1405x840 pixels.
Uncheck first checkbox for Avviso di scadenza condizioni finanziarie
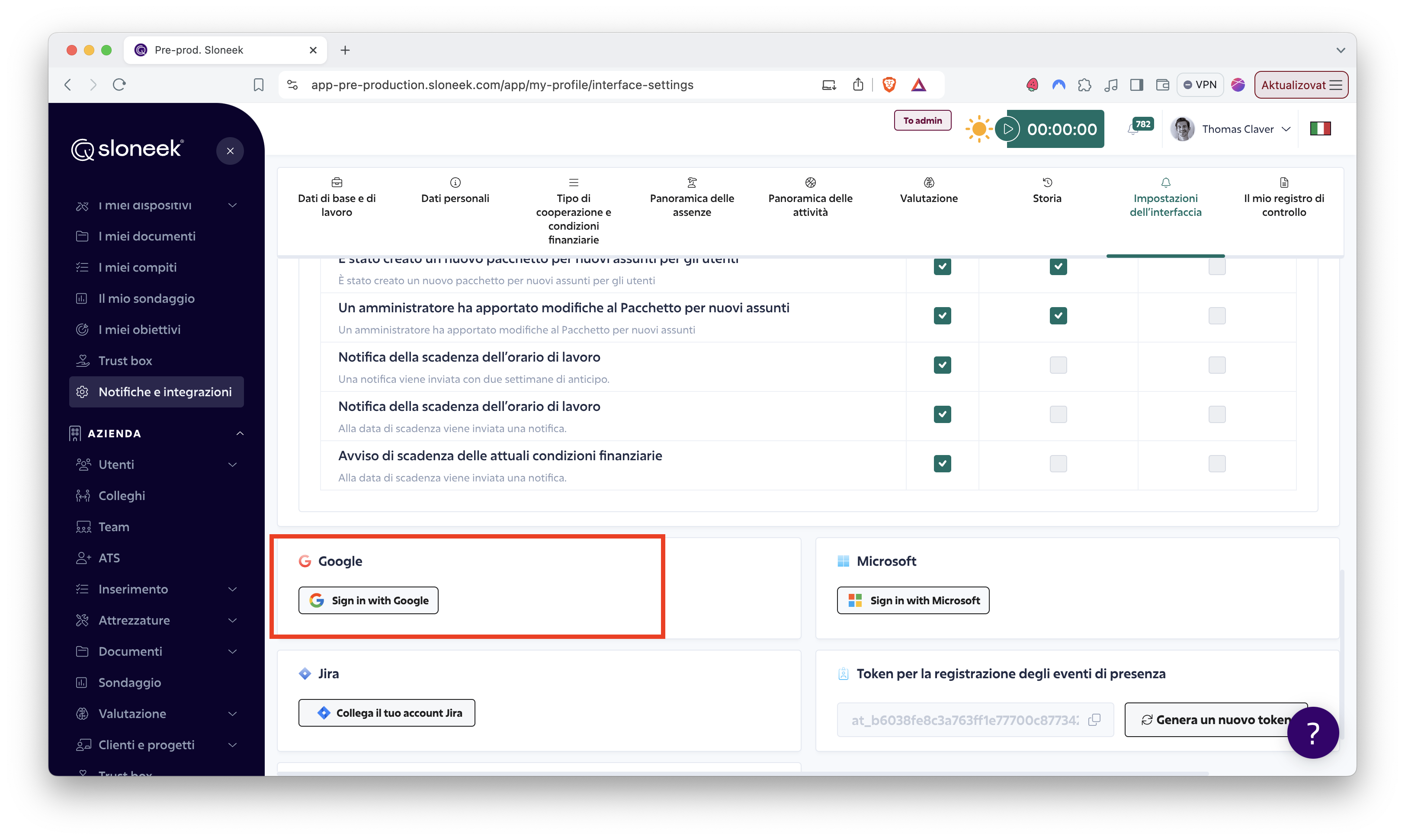point(942,464)
